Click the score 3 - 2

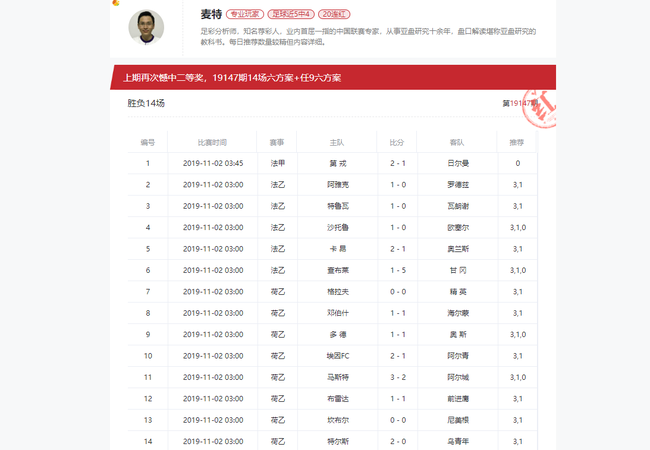click(x=398, y=377)
